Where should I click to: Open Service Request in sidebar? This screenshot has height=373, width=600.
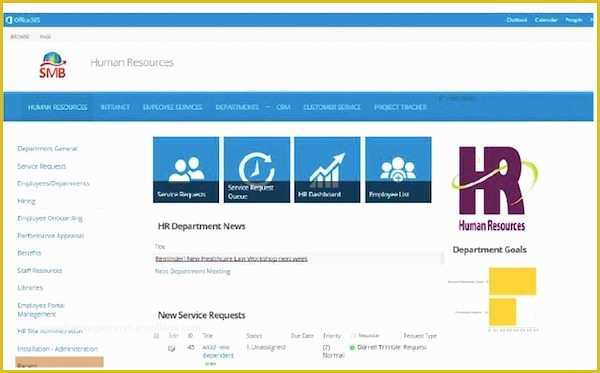click(41, 166)
